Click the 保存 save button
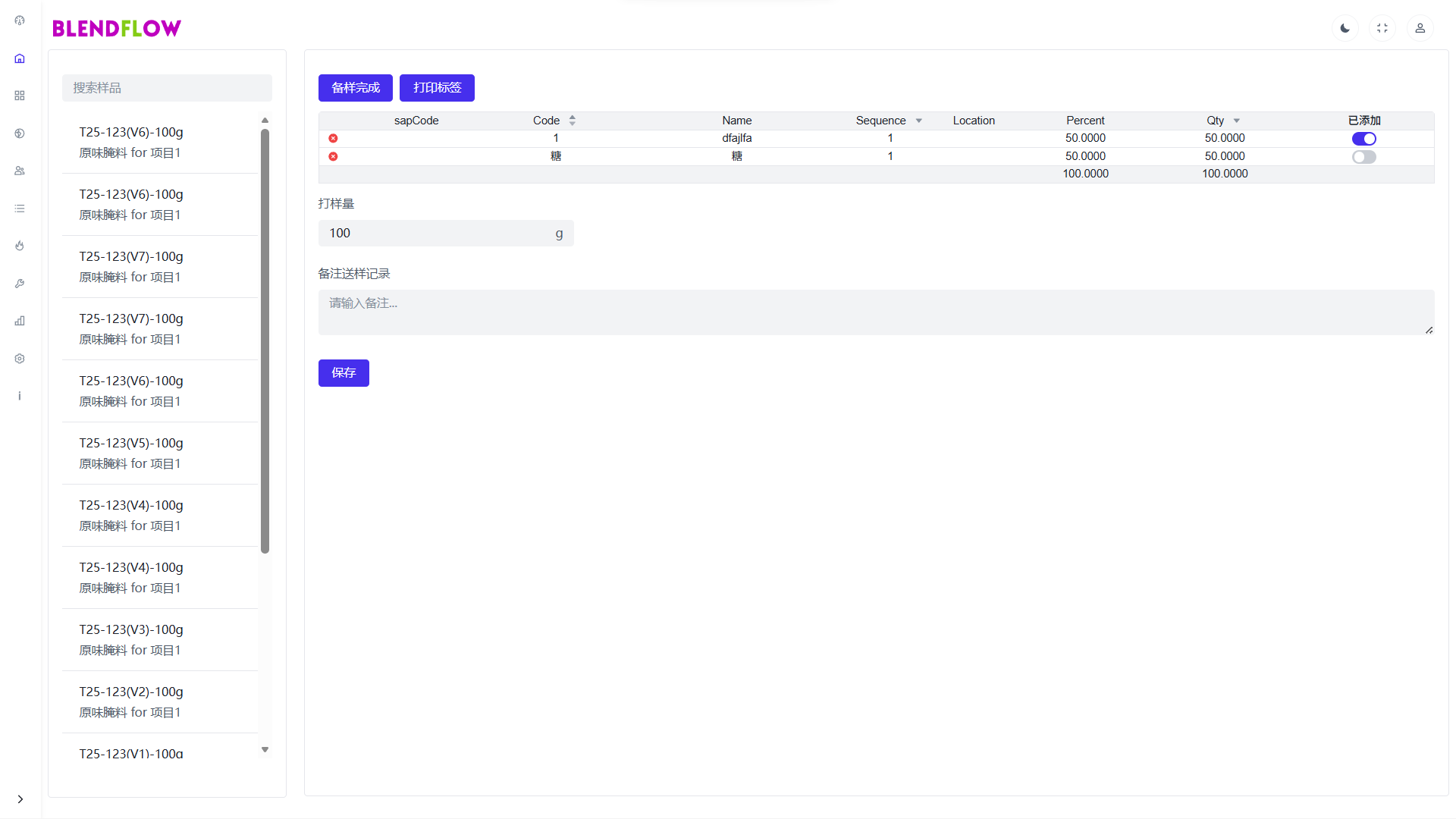The height and width of the screenshot is (819, 1456). click(344, 373)
